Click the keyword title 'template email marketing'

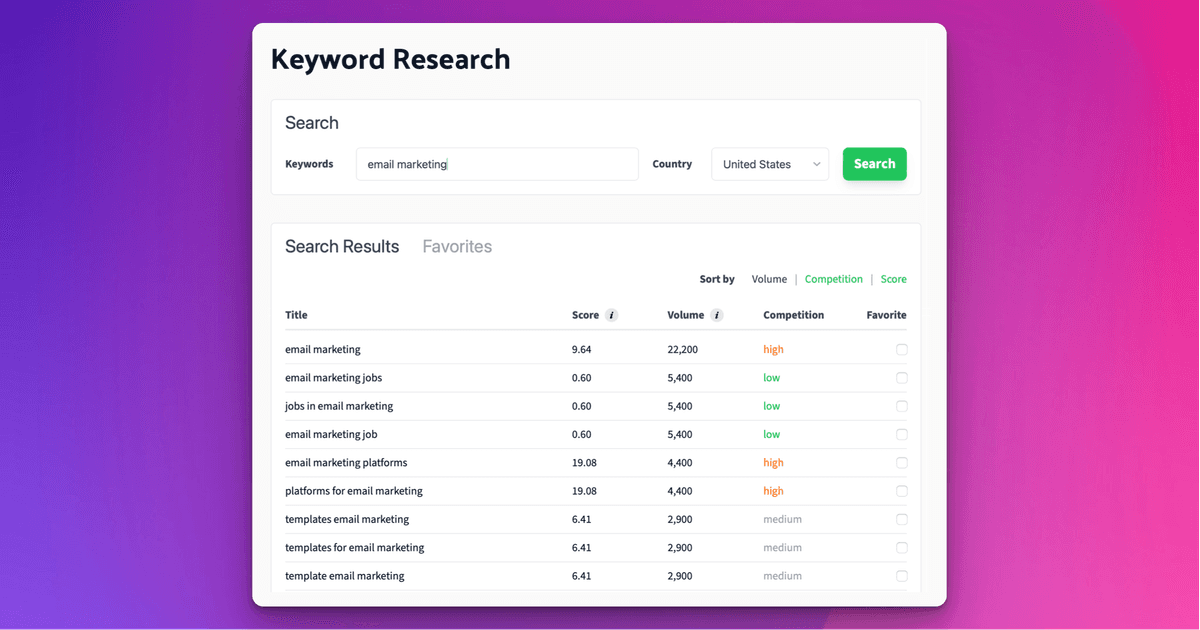345,576
